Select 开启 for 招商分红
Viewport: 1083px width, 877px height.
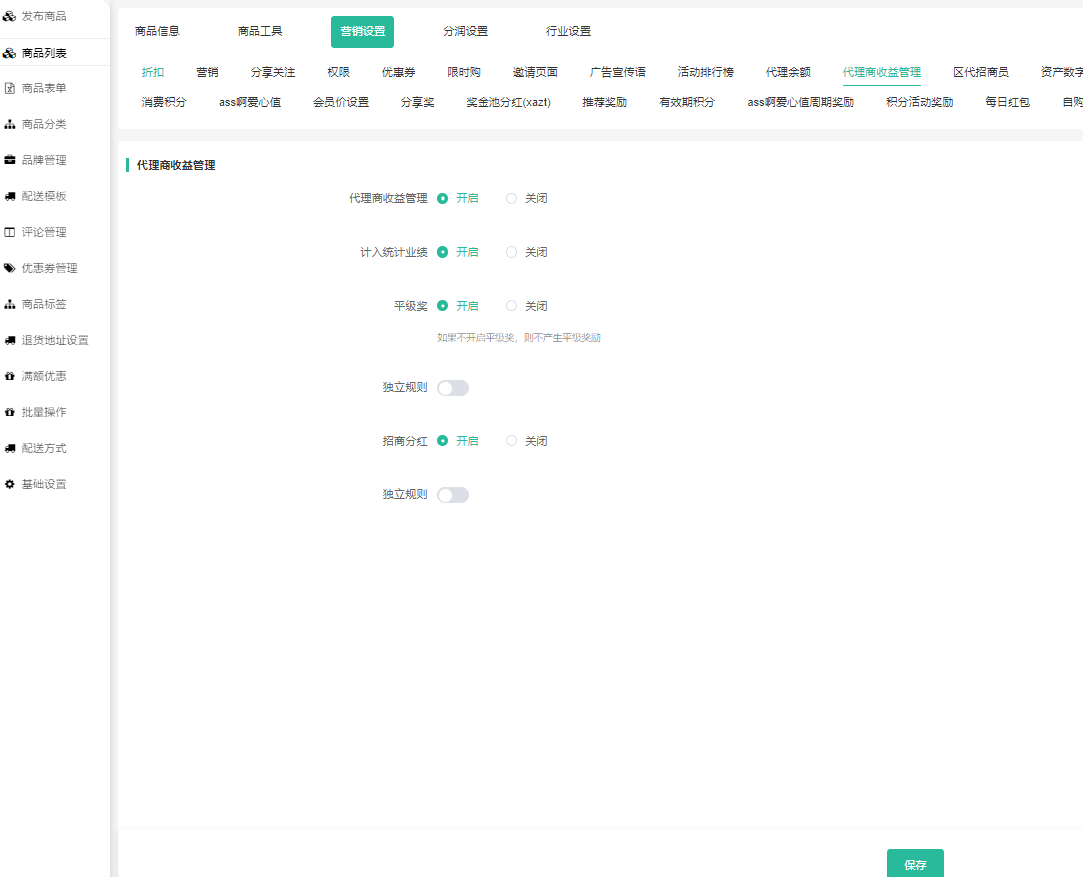[443, 441]
